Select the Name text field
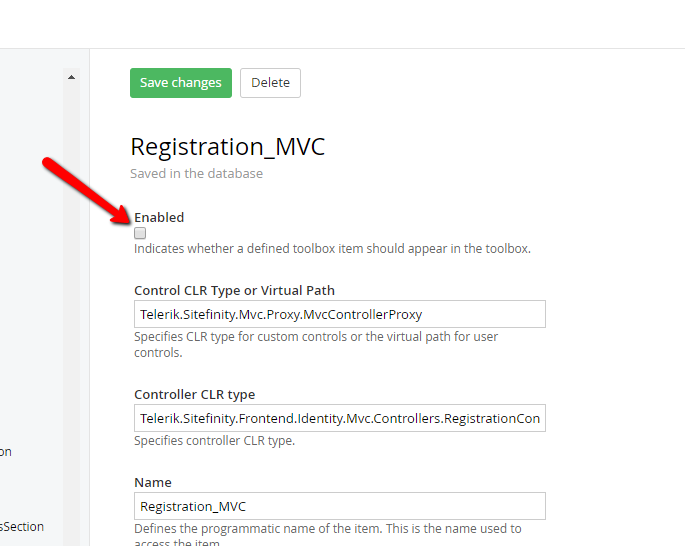685x546 pixels. pos(339,506)
